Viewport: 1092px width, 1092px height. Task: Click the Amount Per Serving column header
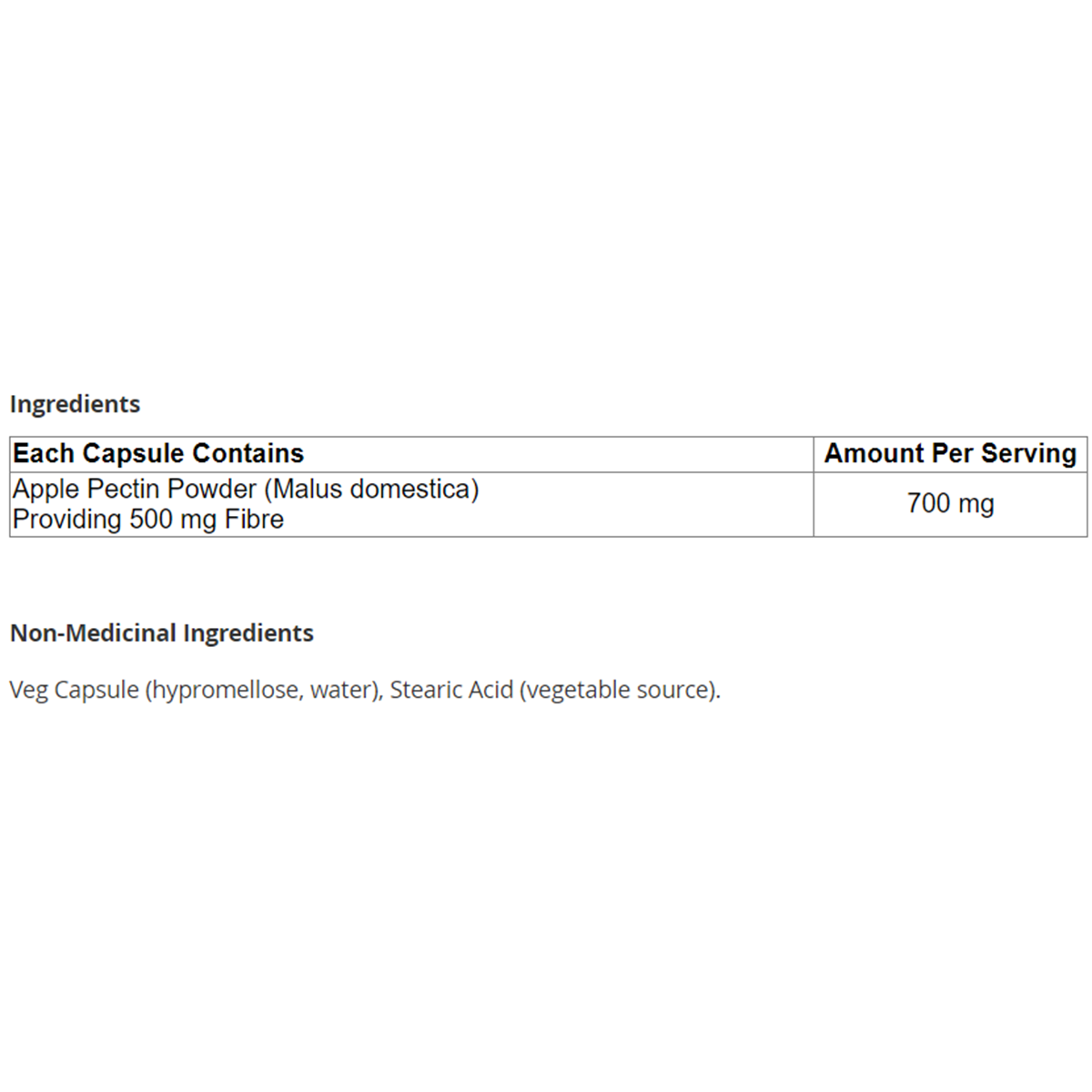(x=950, y=453)
